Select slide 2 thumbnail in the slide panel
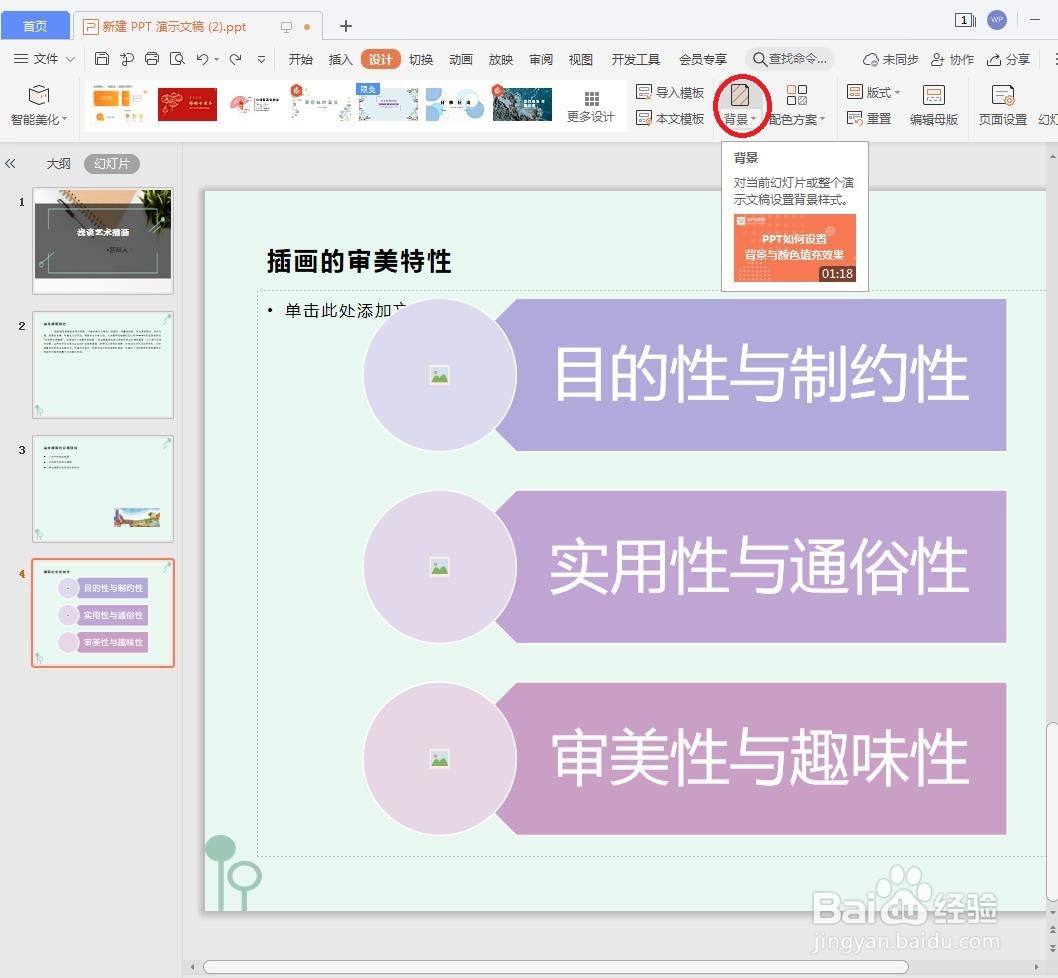The height and width of the screenshot is (978, 1058). point(103,365)
